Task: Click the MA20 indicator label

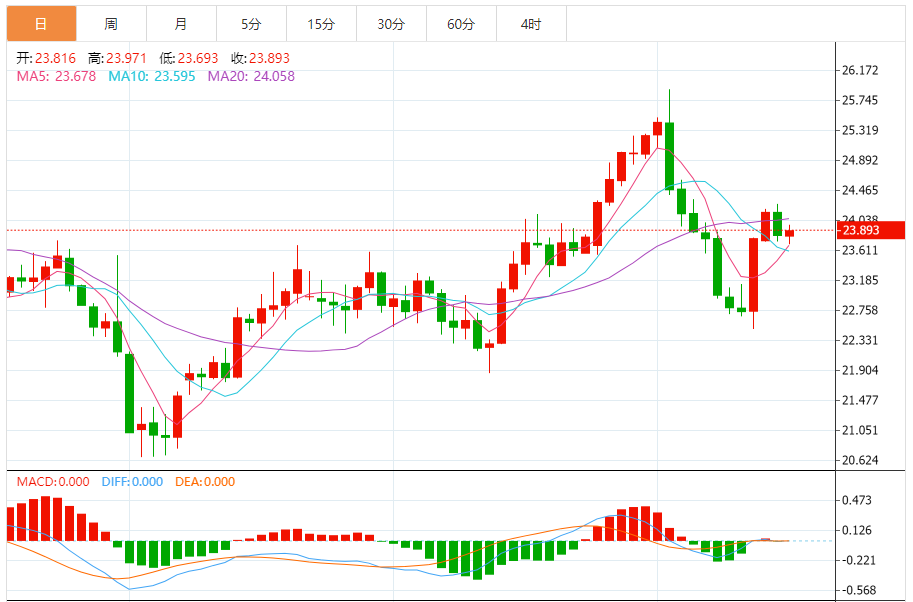Action: click(251, 76)
